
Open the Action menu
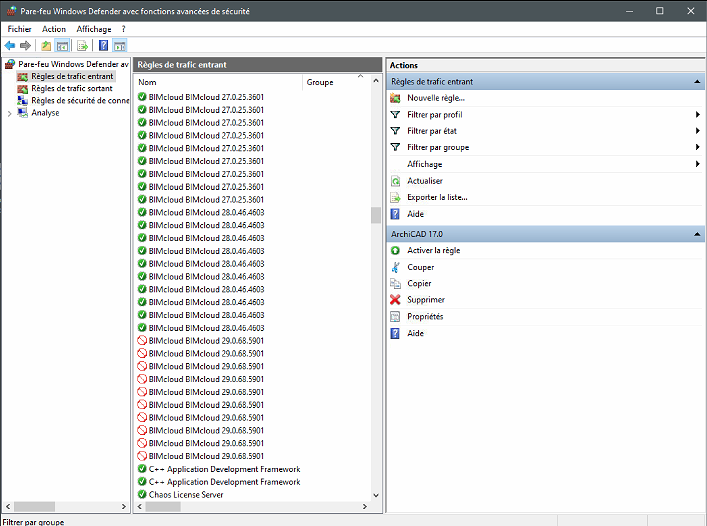coord(54,29)
